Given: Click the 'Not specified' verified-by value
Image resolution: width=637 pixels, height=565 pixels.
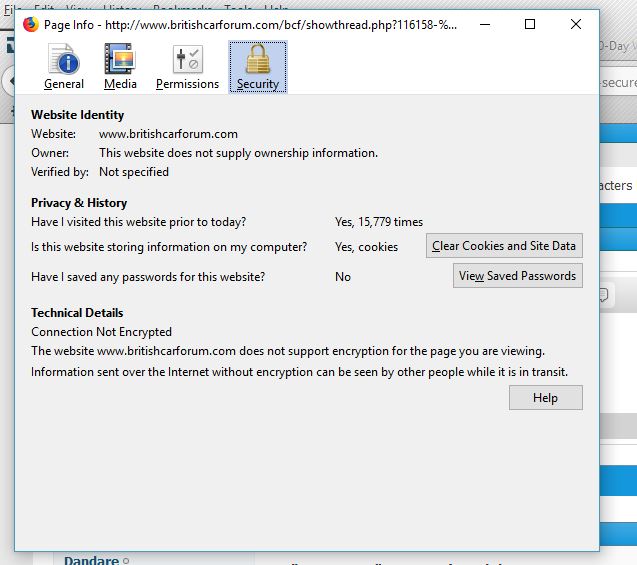Looking at the screenshot, I should point(134,172).
